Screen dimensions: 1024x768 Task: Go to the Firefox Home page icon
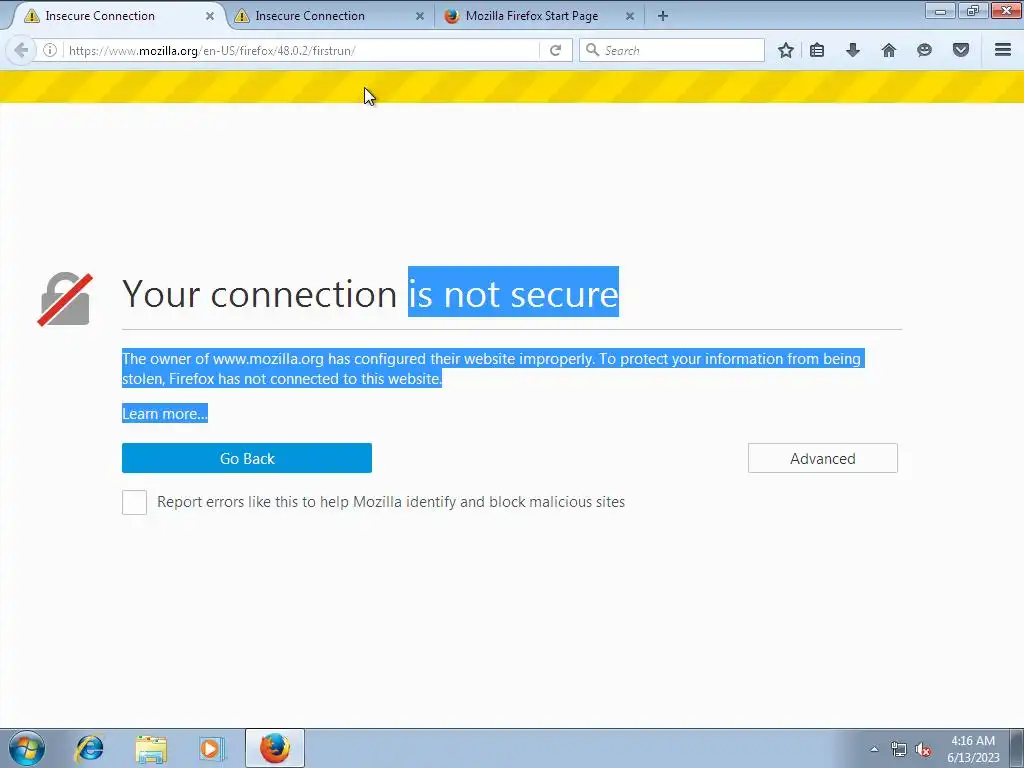click(889, 50)
